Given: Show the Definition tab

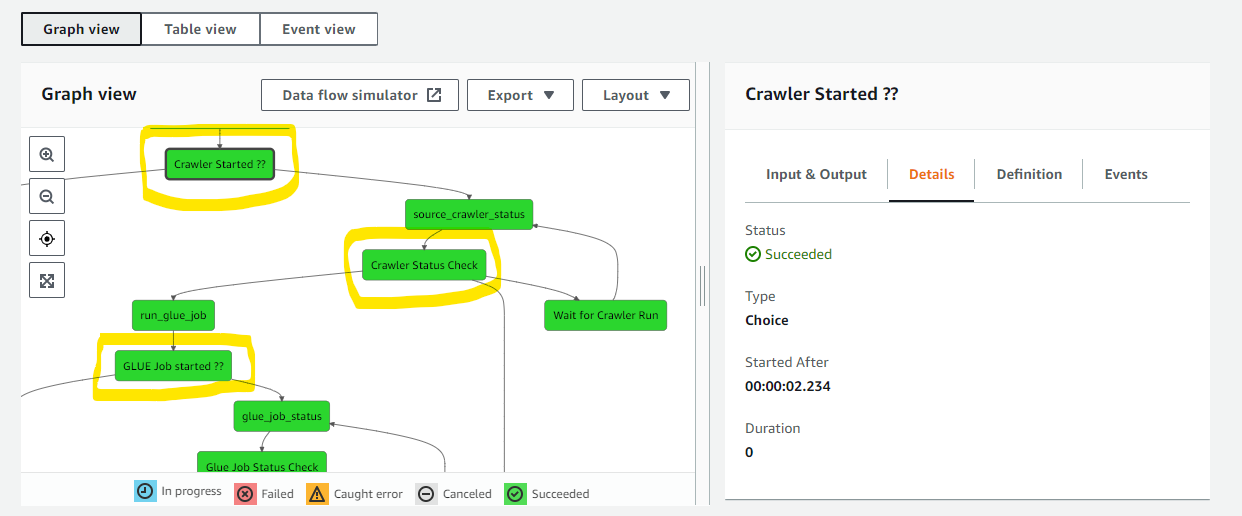Looking at the screenshot, I should pyautogui.click(x=1029, y=174).
